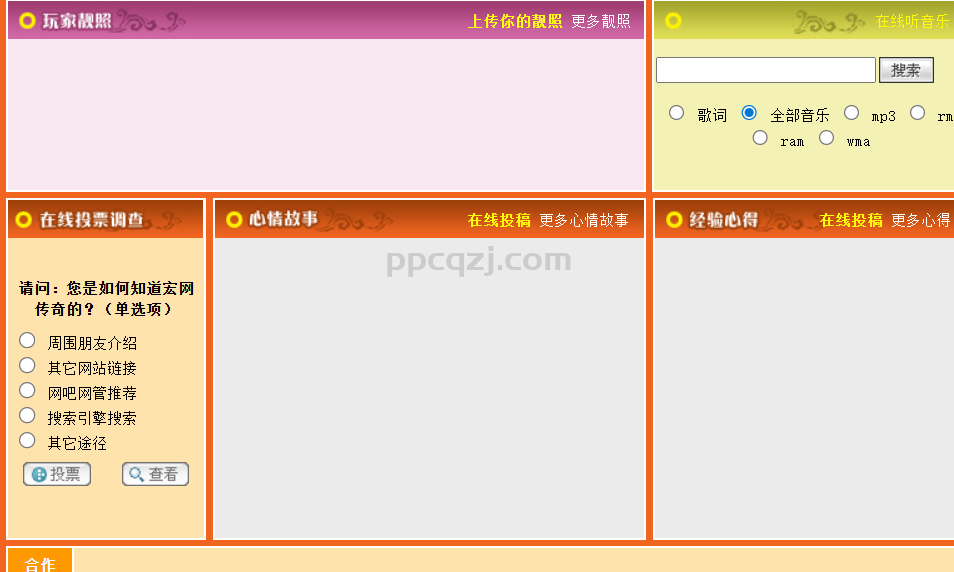Select the wma format radio button
Image resolution: width=954 pixels, height=572 pixels.
tap(826, 138)
